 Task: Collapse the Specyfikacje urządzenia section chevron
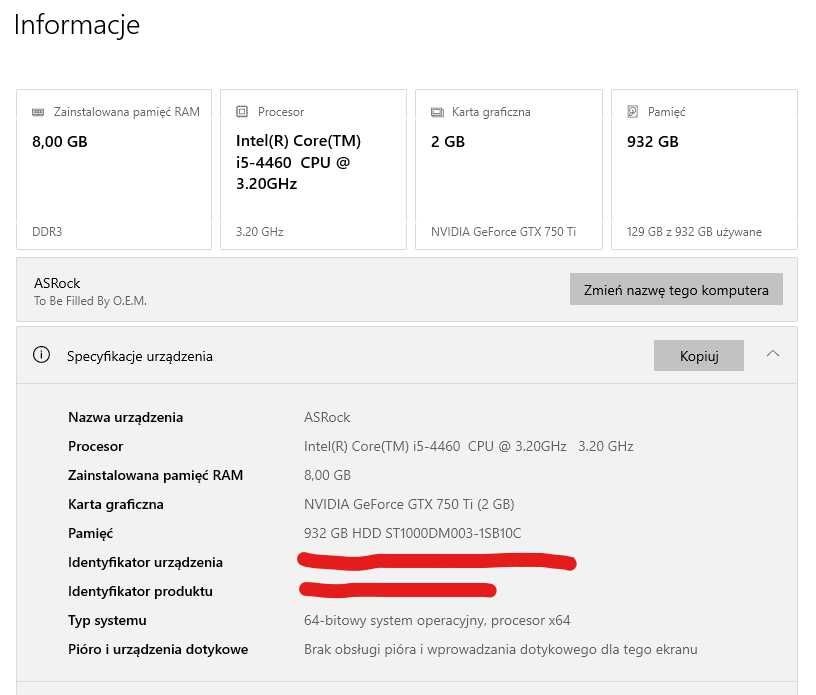(773, 354)
